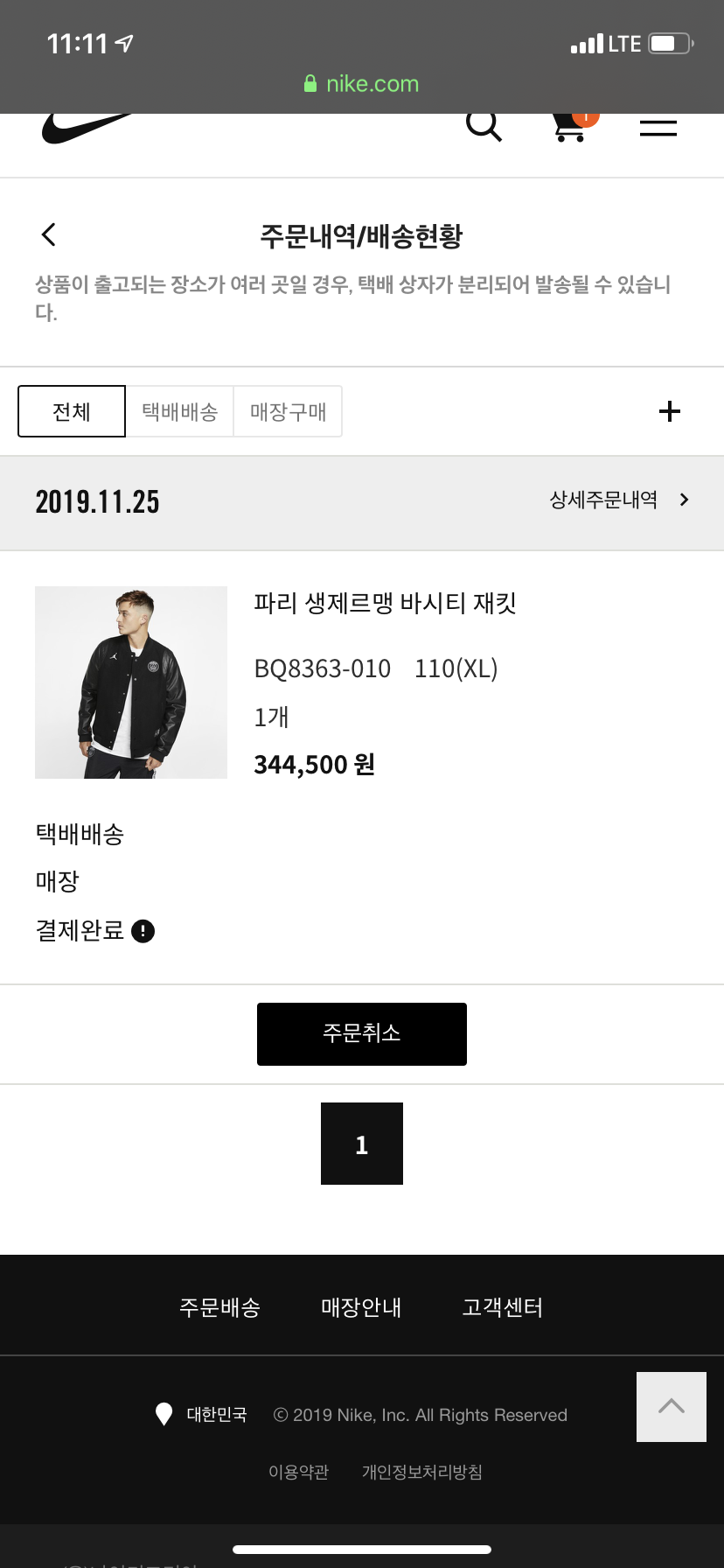Open the 주문배송 footer link
This screenshot has height=1568, width=724.
point(219,1307)
